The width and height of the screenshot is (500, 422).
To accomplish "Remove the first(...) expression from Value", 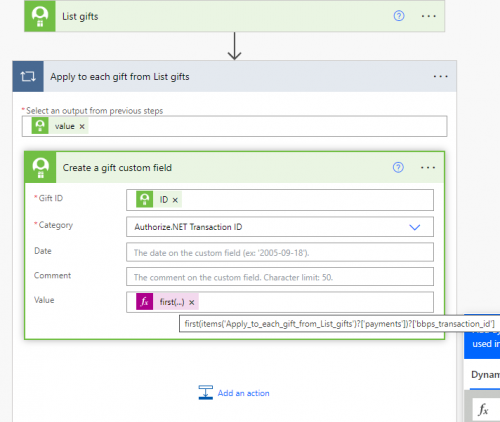I will click(192, 302).
